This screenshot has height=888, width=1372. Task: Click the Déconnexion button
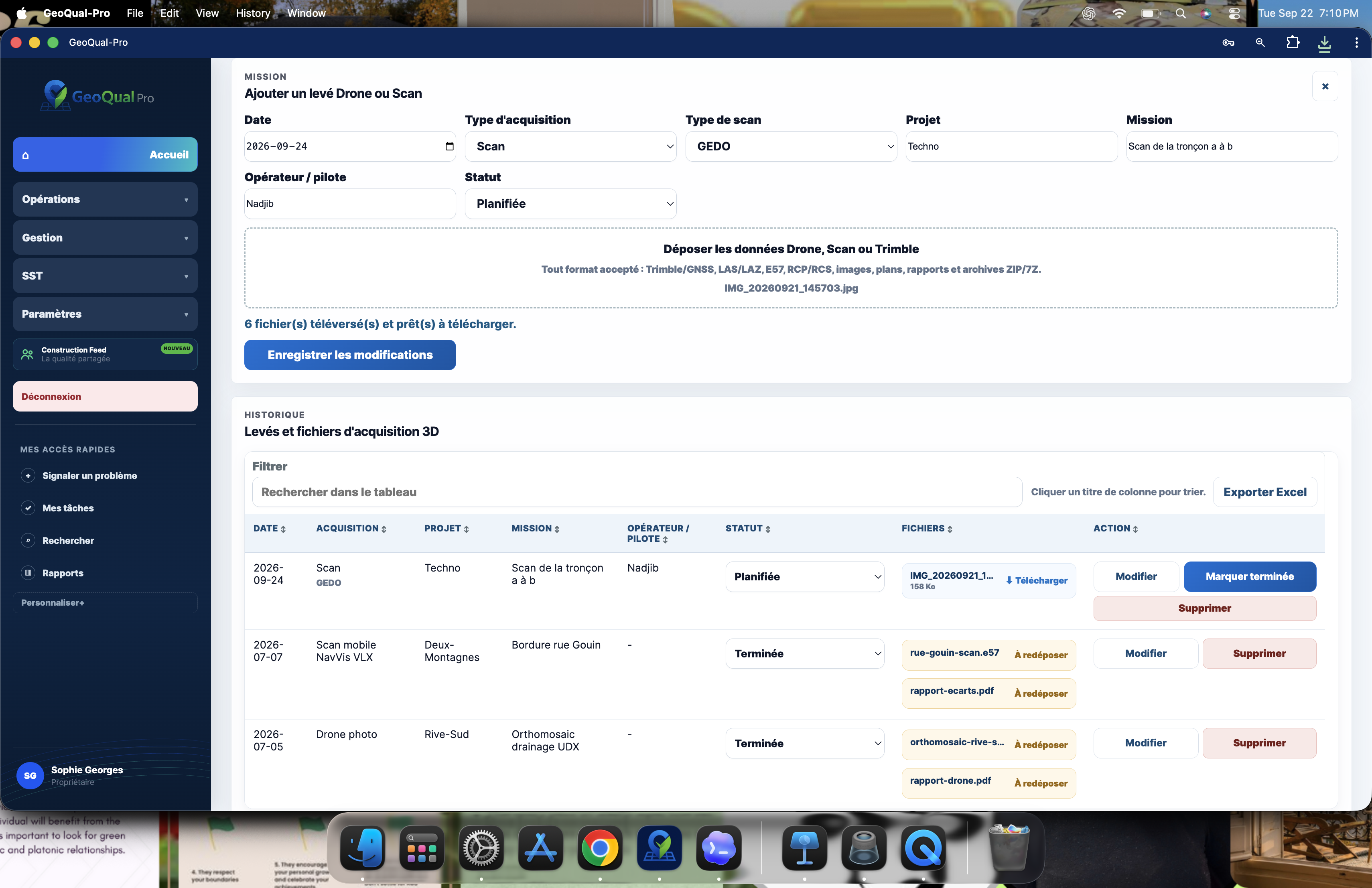tap(105, 396)
